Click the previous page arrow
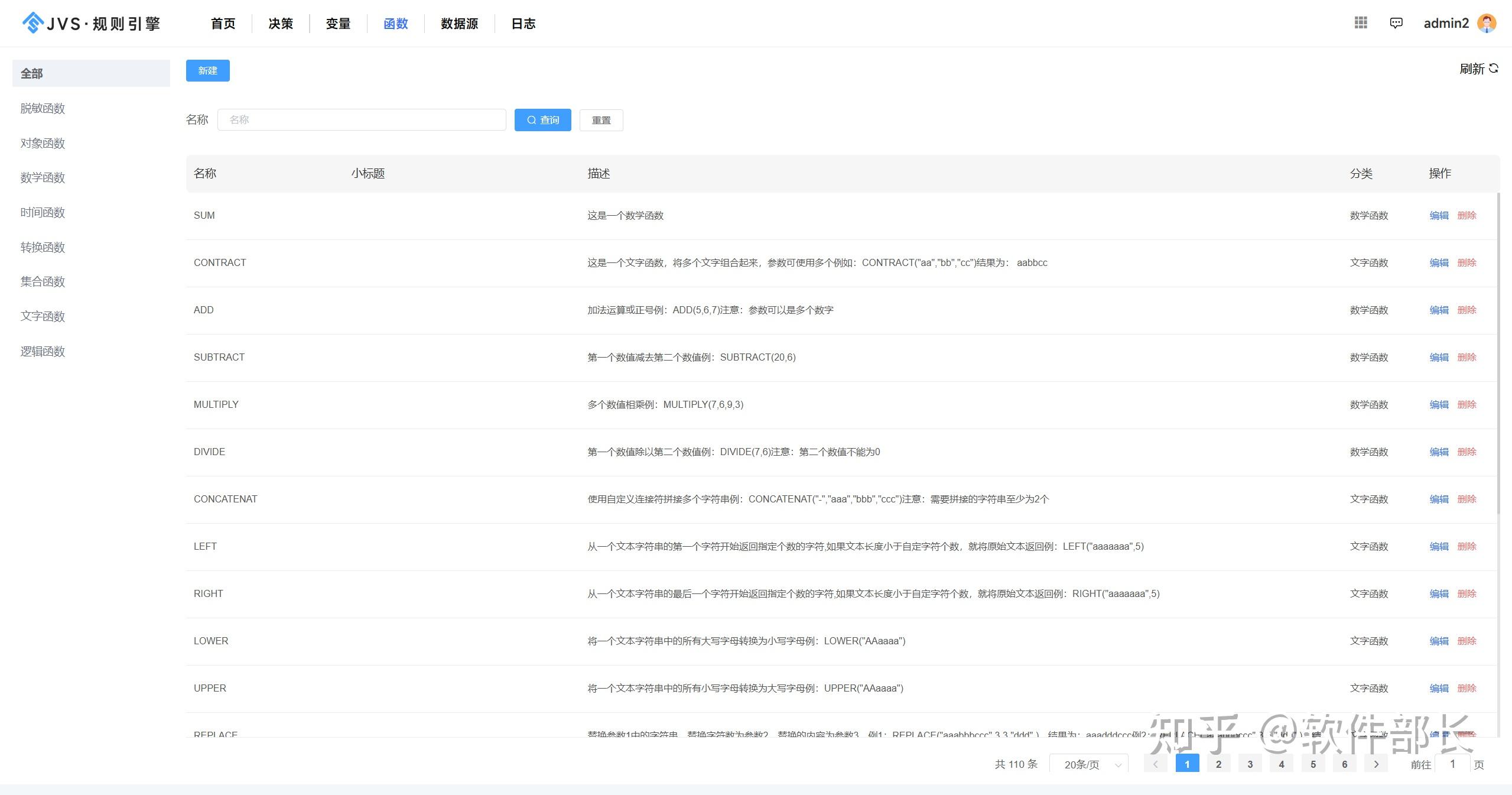The width and height of the screenshot is (1512, 795). point(1156,764)
